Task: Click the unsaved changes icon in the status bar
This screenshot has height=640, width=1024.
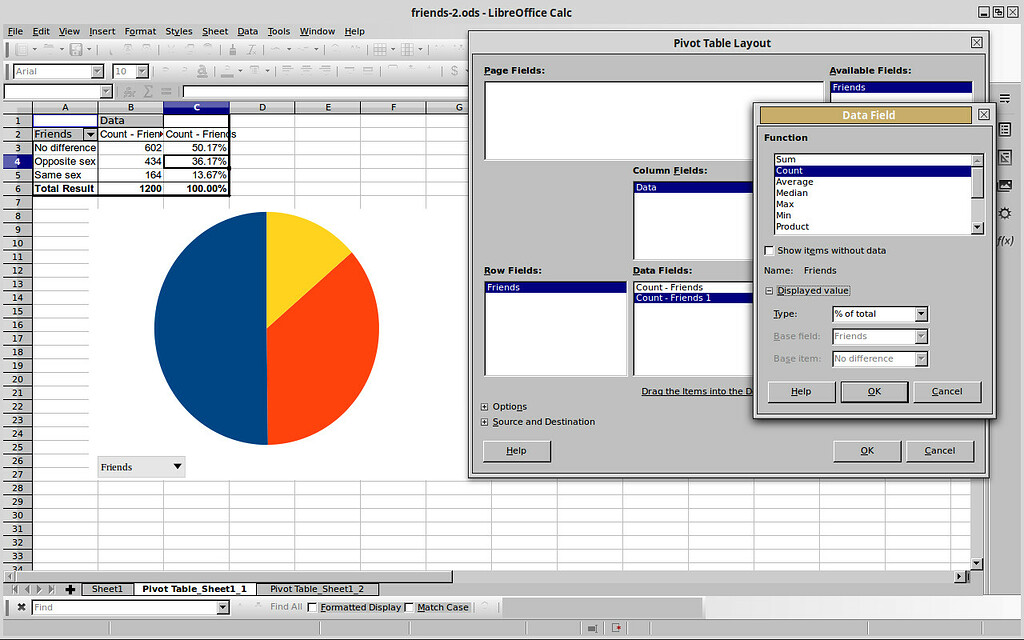Action: coord(617,628)
